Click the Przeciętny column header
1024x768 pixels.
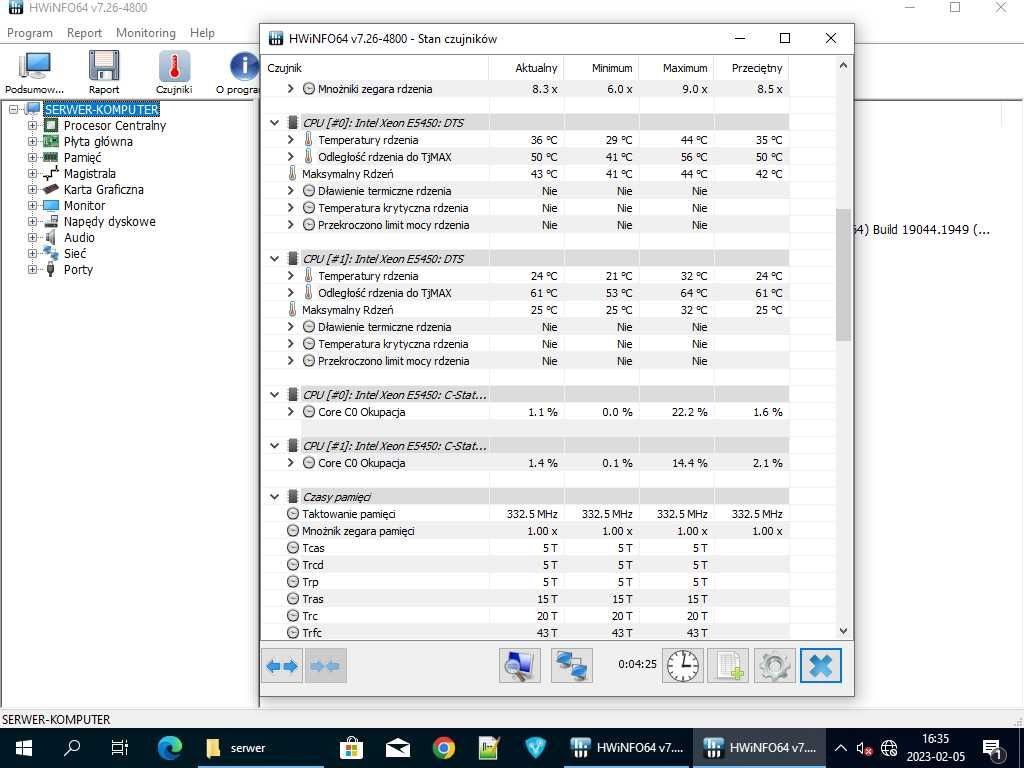pos(751,68)
